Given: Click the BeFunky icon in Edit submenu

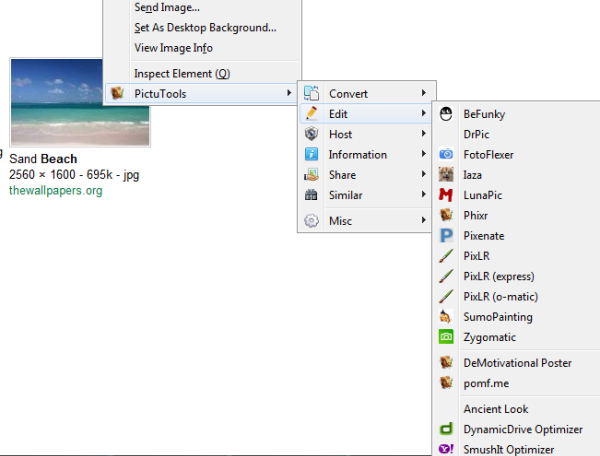Looking at the screenshot, I should coord(447,114).
